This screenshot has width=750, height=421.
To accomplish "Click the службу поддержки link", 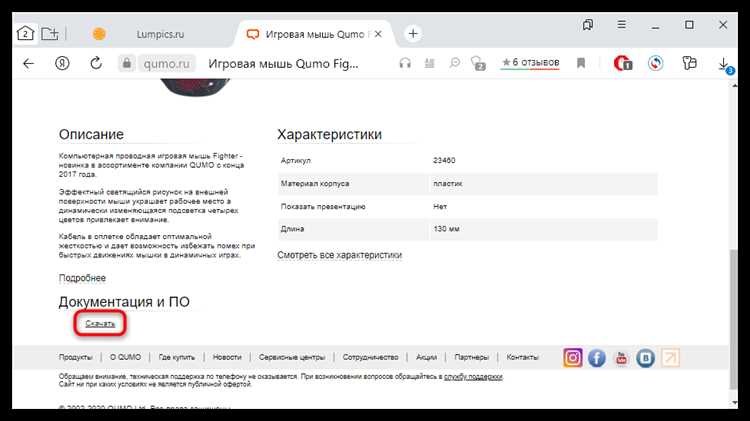I will (x=474, y=377).
